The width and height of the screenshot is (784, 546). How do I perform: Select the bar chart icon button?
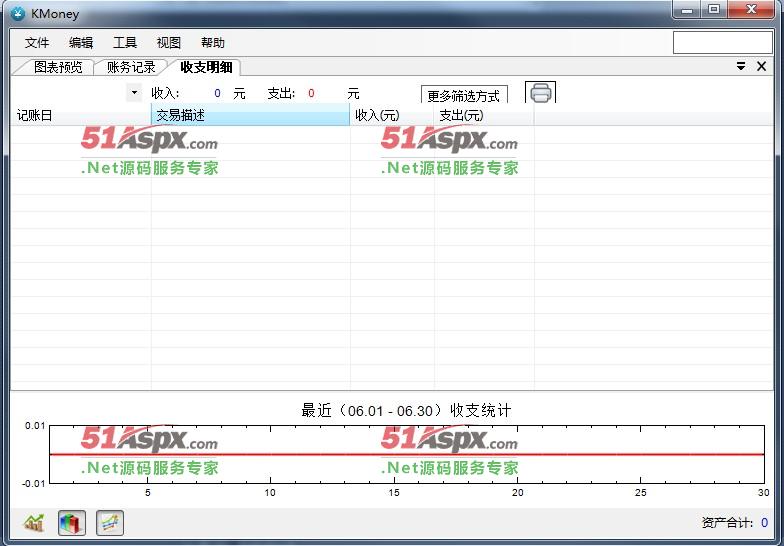click(72, 523)
